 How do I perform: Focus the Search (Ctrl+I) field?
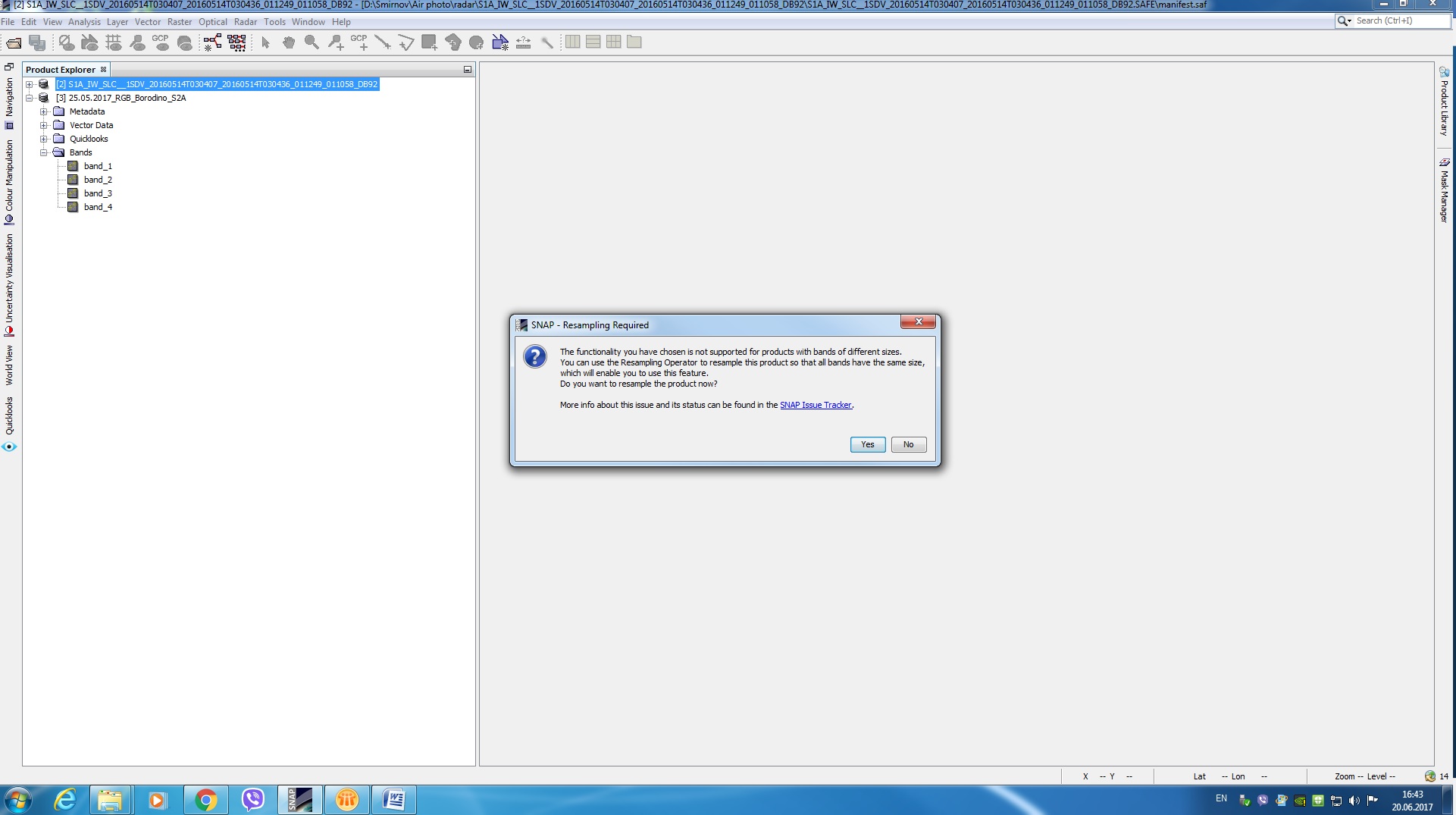(1401, 21)
